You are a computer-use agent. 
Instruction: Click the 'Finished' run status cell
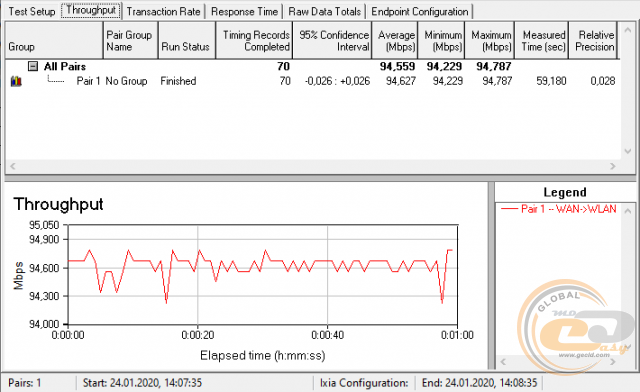[178, 81]
